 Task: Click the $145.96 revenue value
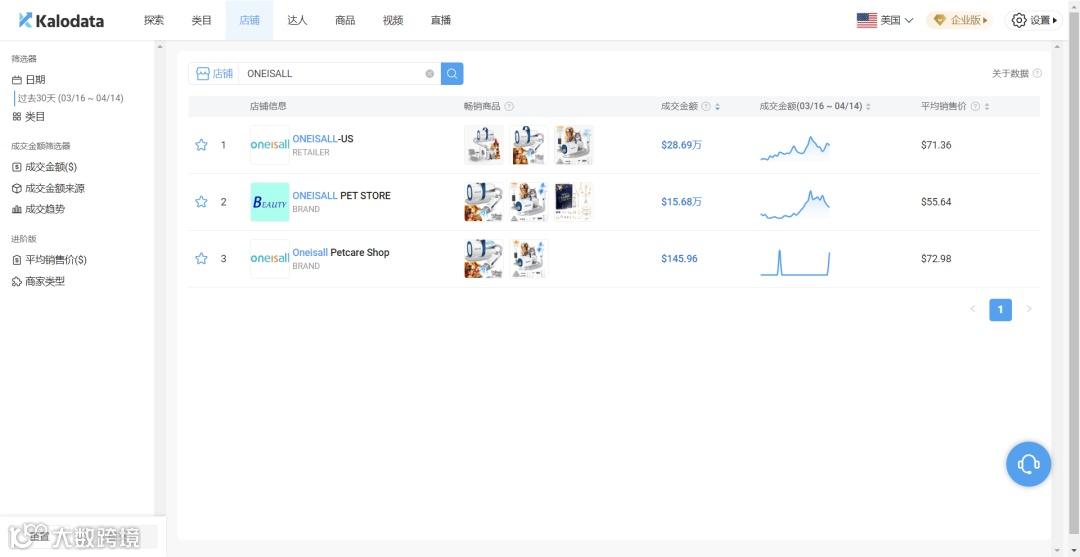tap(679, 259)
